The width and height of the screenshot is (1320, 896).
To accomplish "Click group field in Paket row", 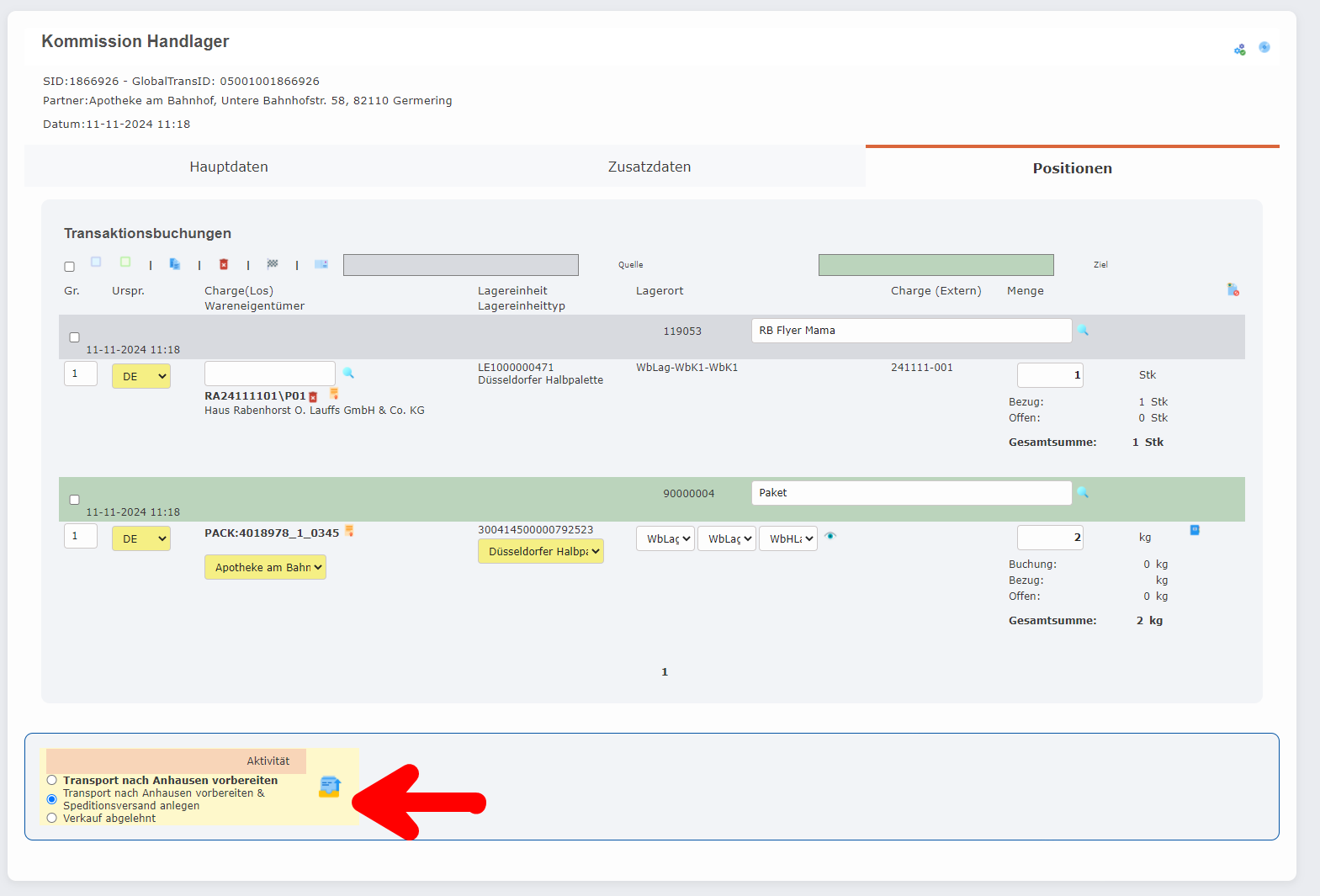I will (x=81, y=536).
